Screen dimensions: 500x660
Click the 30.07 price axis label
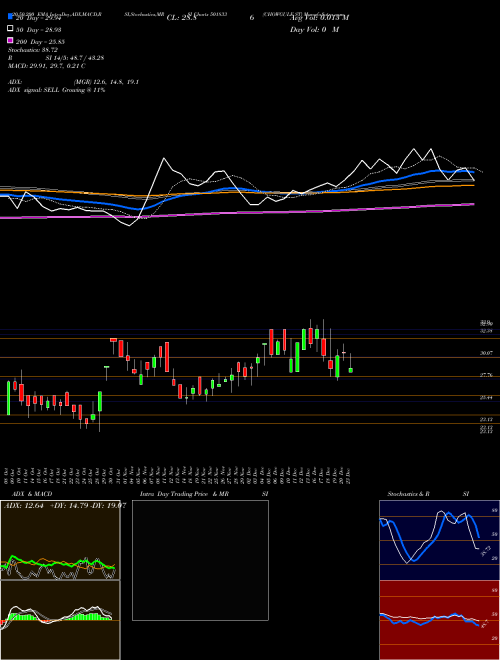point(486,353)
